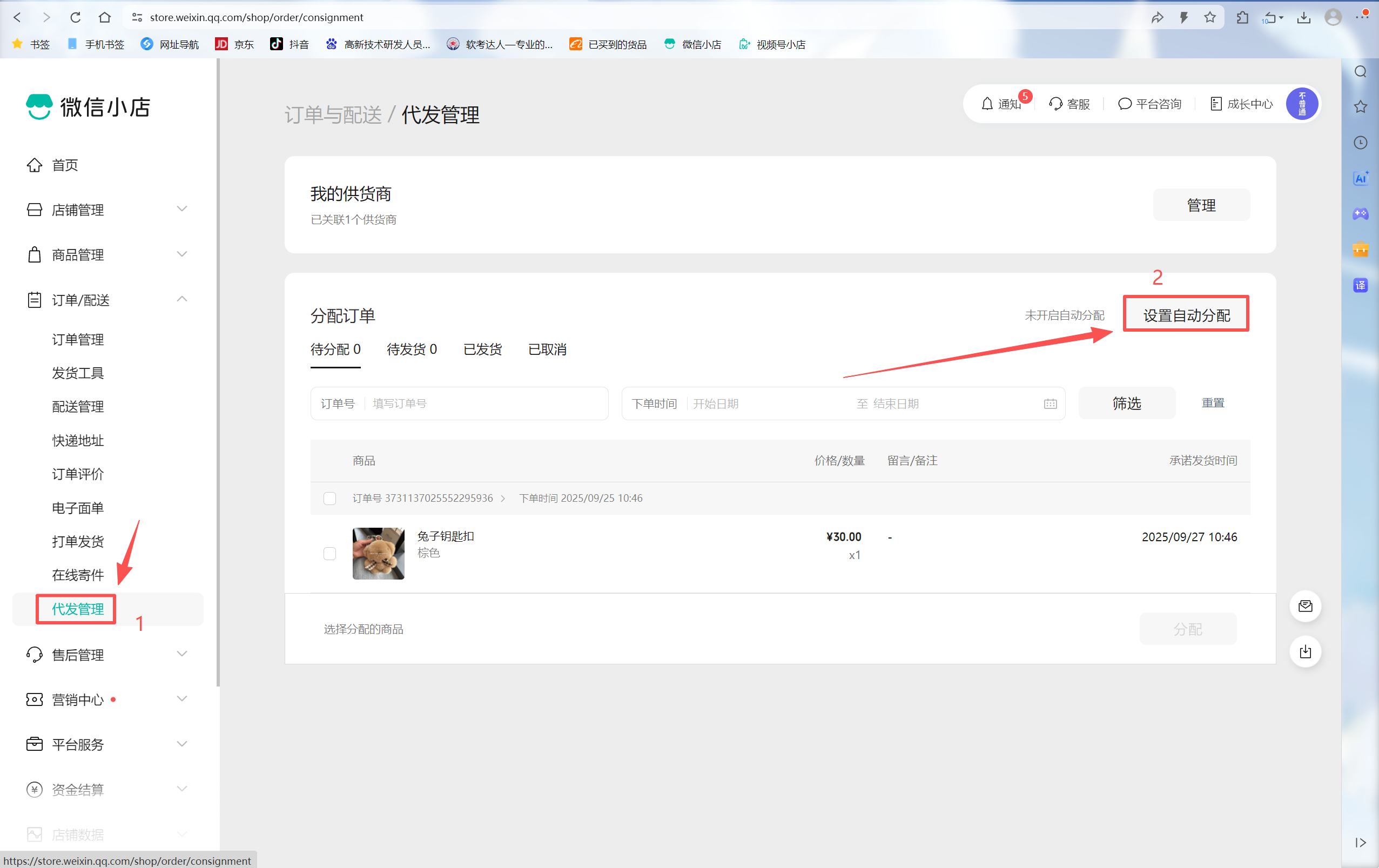Click the calendar icon in date field
Screen dimensions: 1379x868
1050,403
